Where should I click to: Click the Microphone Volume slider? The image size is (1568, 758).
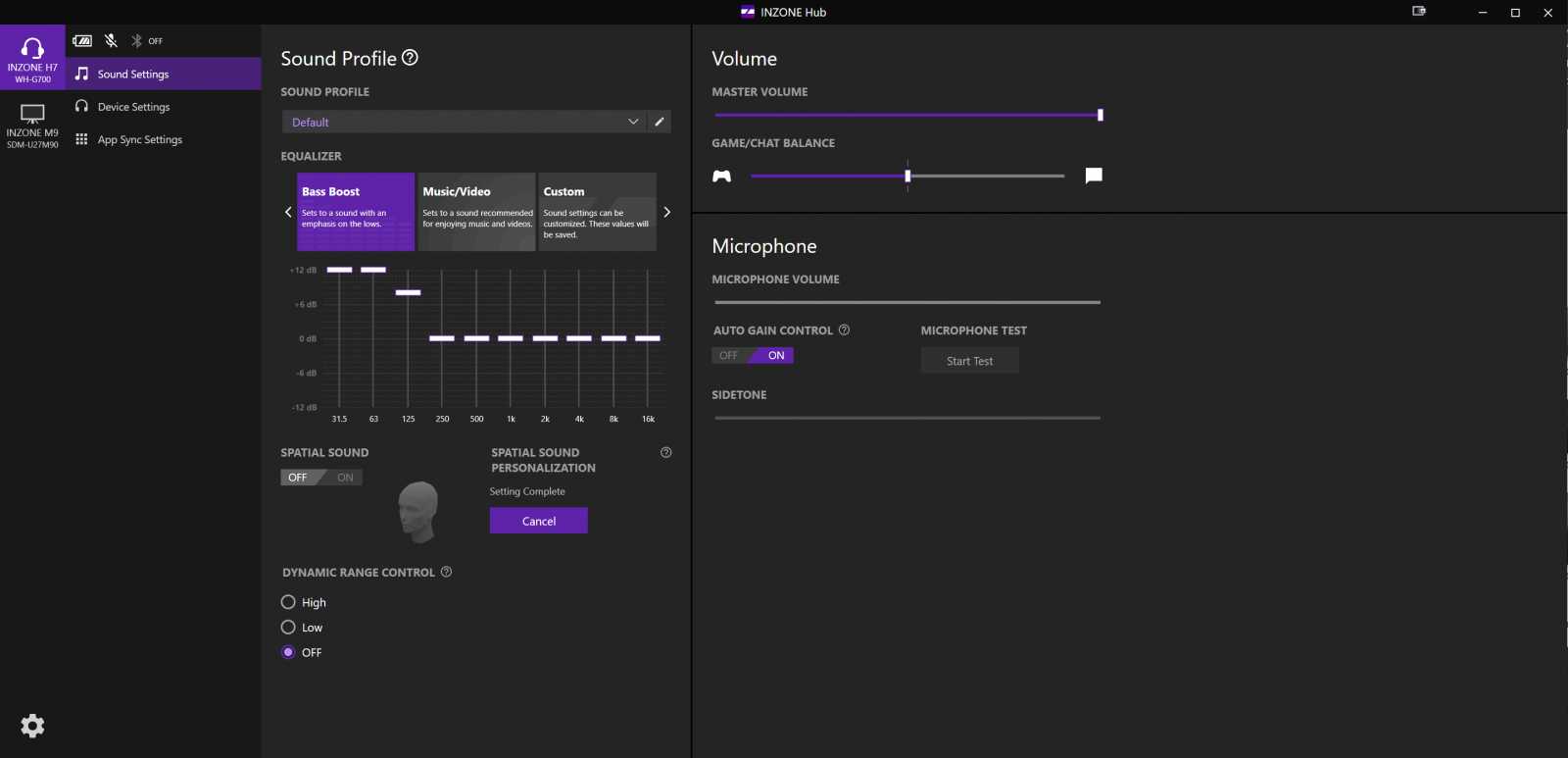[x=907, y=302]
